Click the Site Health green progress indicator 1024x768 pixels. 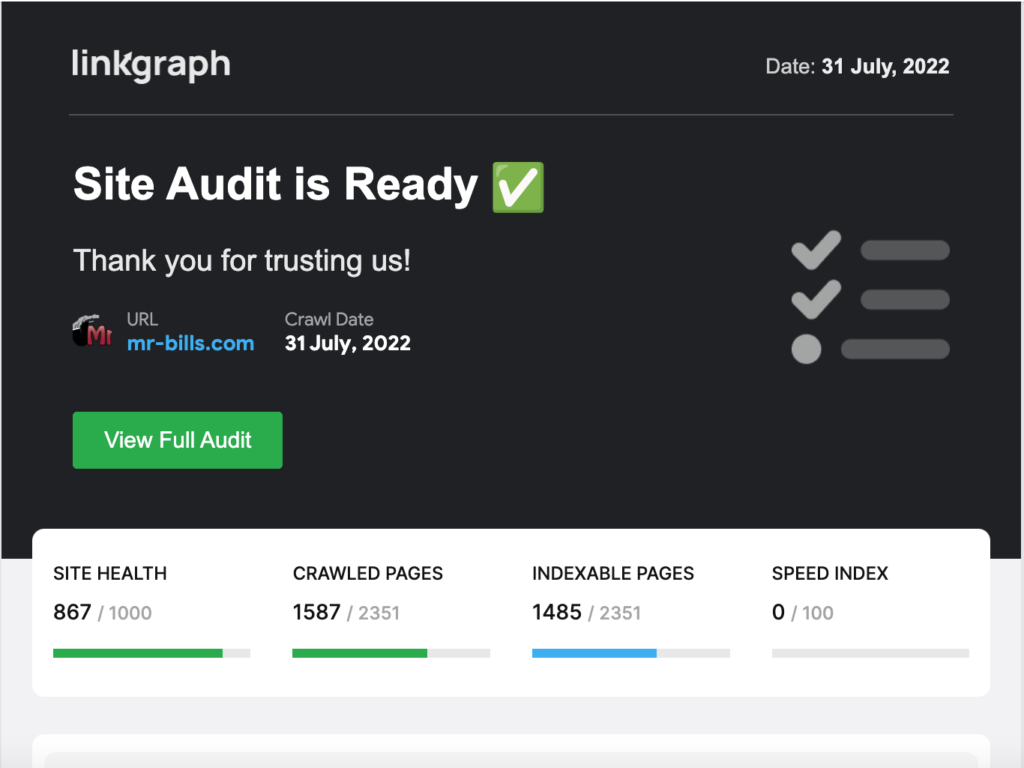(x=137, y=653)
